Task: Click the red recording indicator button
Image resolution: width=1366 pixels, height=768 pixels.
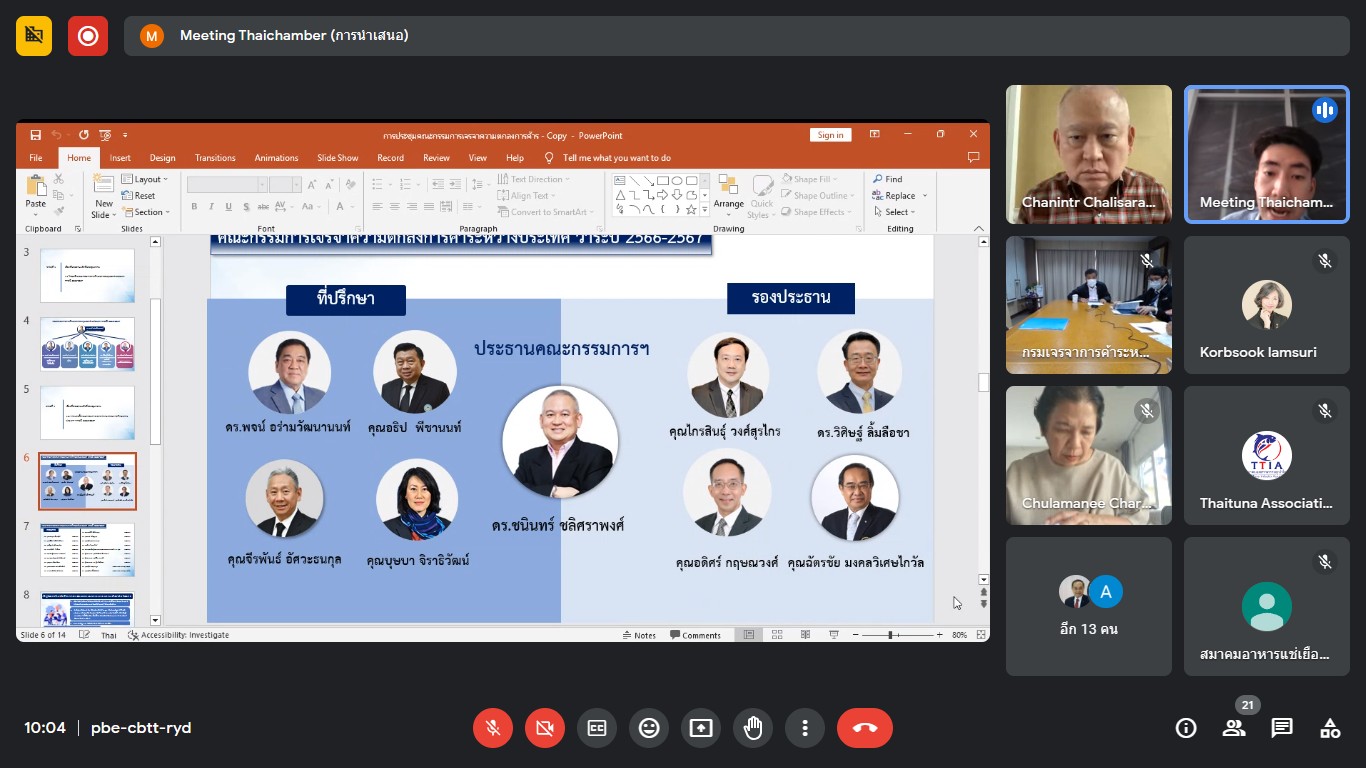Action: pyautogui.click(x=88, y=36)
